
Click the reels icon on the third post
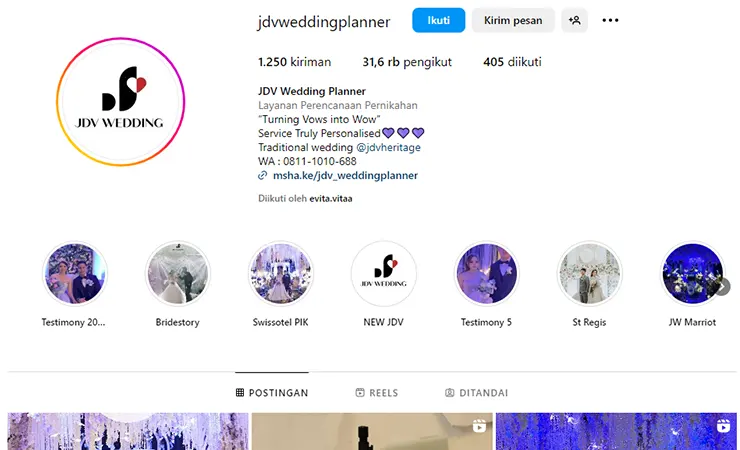[x=723, y=426]
